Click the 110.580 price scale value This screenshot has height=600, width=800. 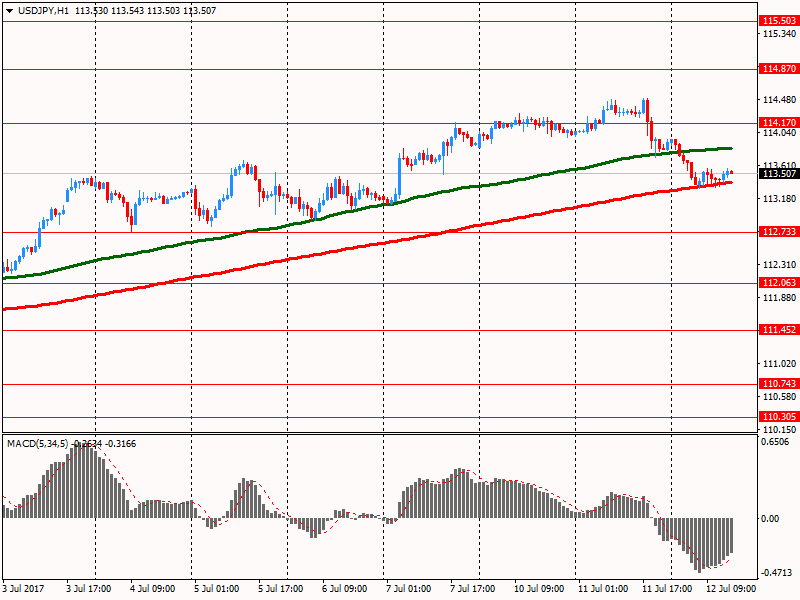(779, 396)
